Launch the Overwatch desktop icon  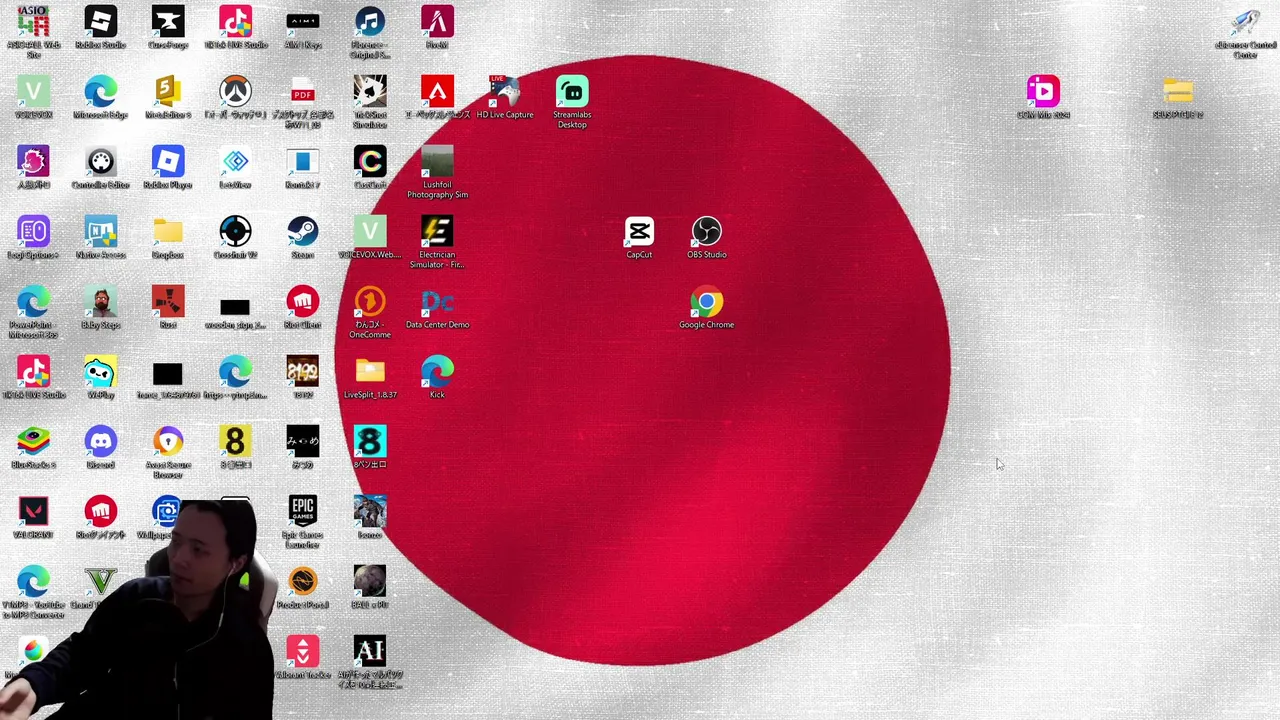coord(235,92)
